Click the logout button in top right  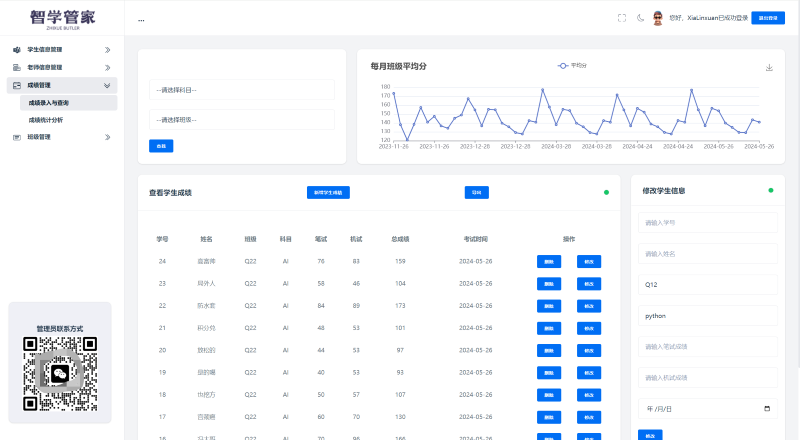(769, 18)
